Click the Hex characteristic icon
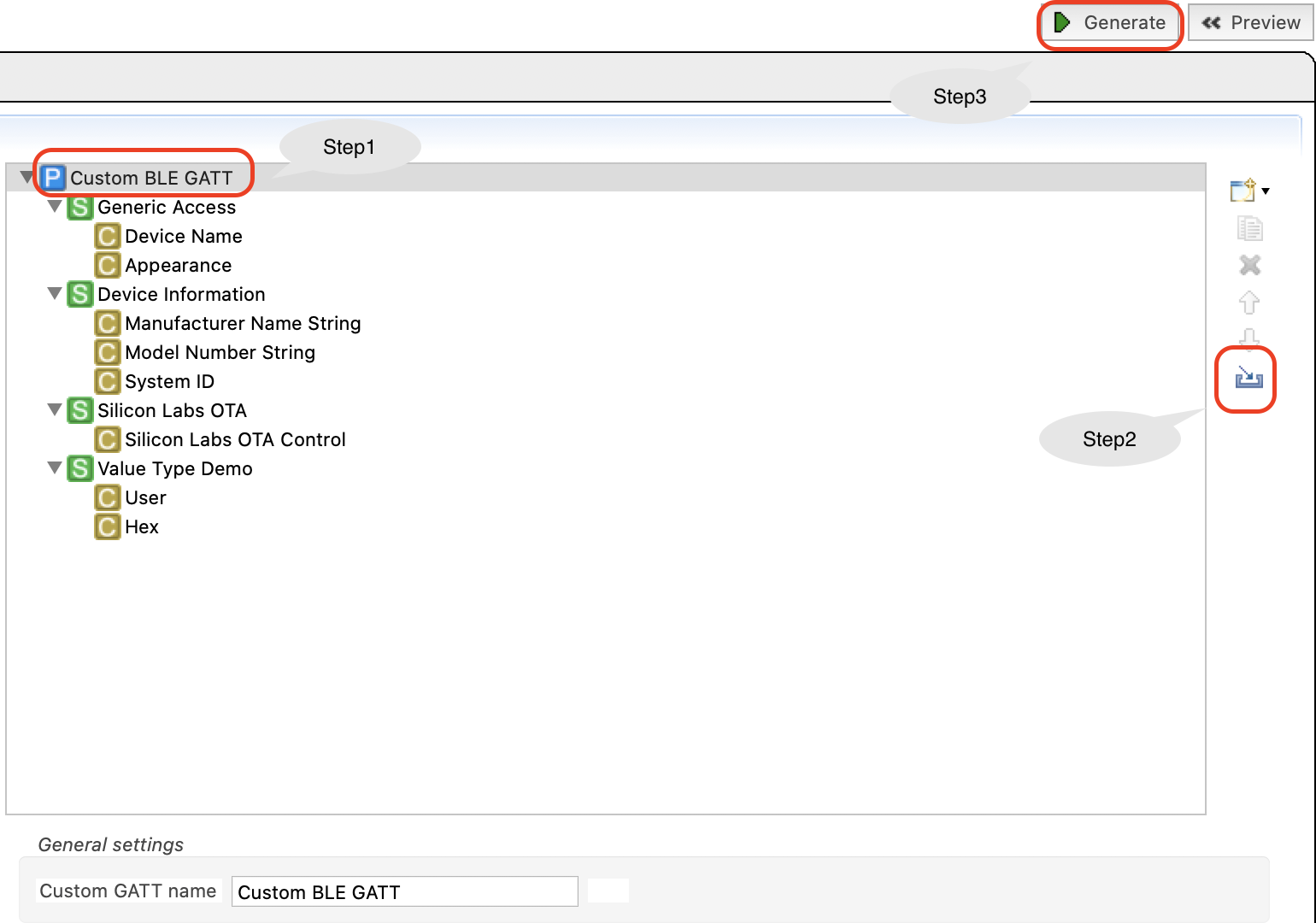Screen dimensions: 1316x923 (108, 526)
